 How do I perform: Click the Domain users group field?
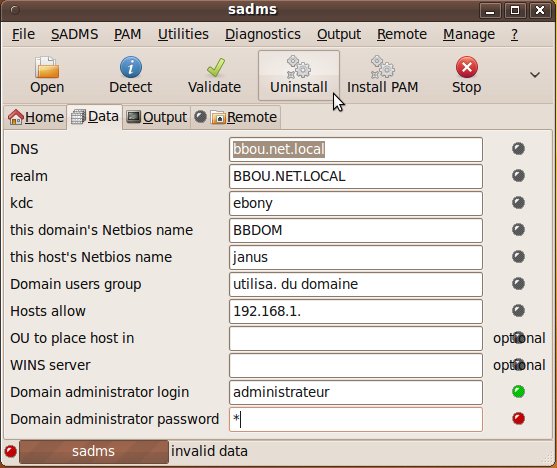pyautogui.click(x=356, y=284)
